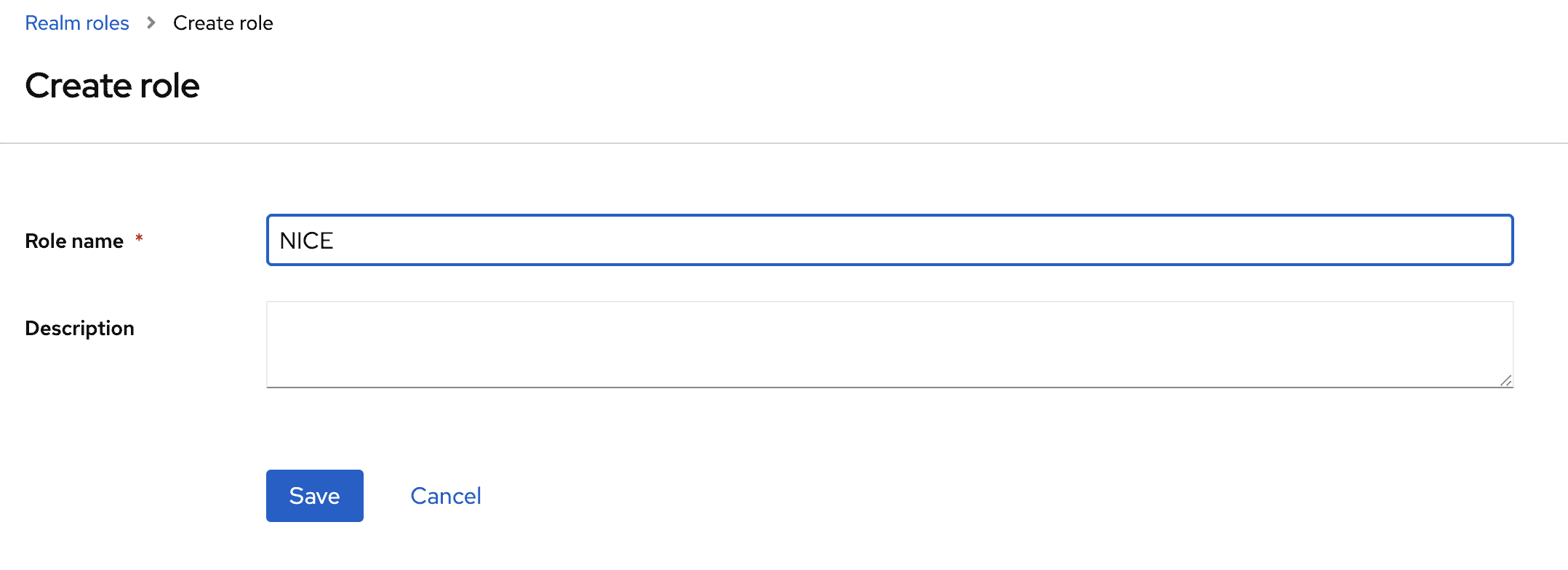Image resolution: width=1568 pixels, height=570 pixels.
Task: Click the Cancel link
Action: (x=446, y=496)
